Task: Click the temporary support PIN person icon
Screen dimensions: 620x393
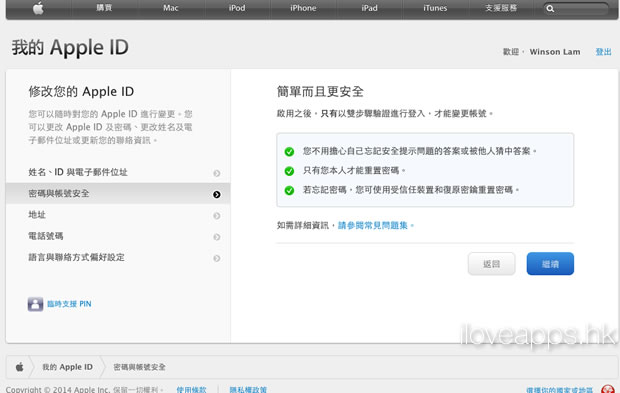Action: click(x=35, y=304)
